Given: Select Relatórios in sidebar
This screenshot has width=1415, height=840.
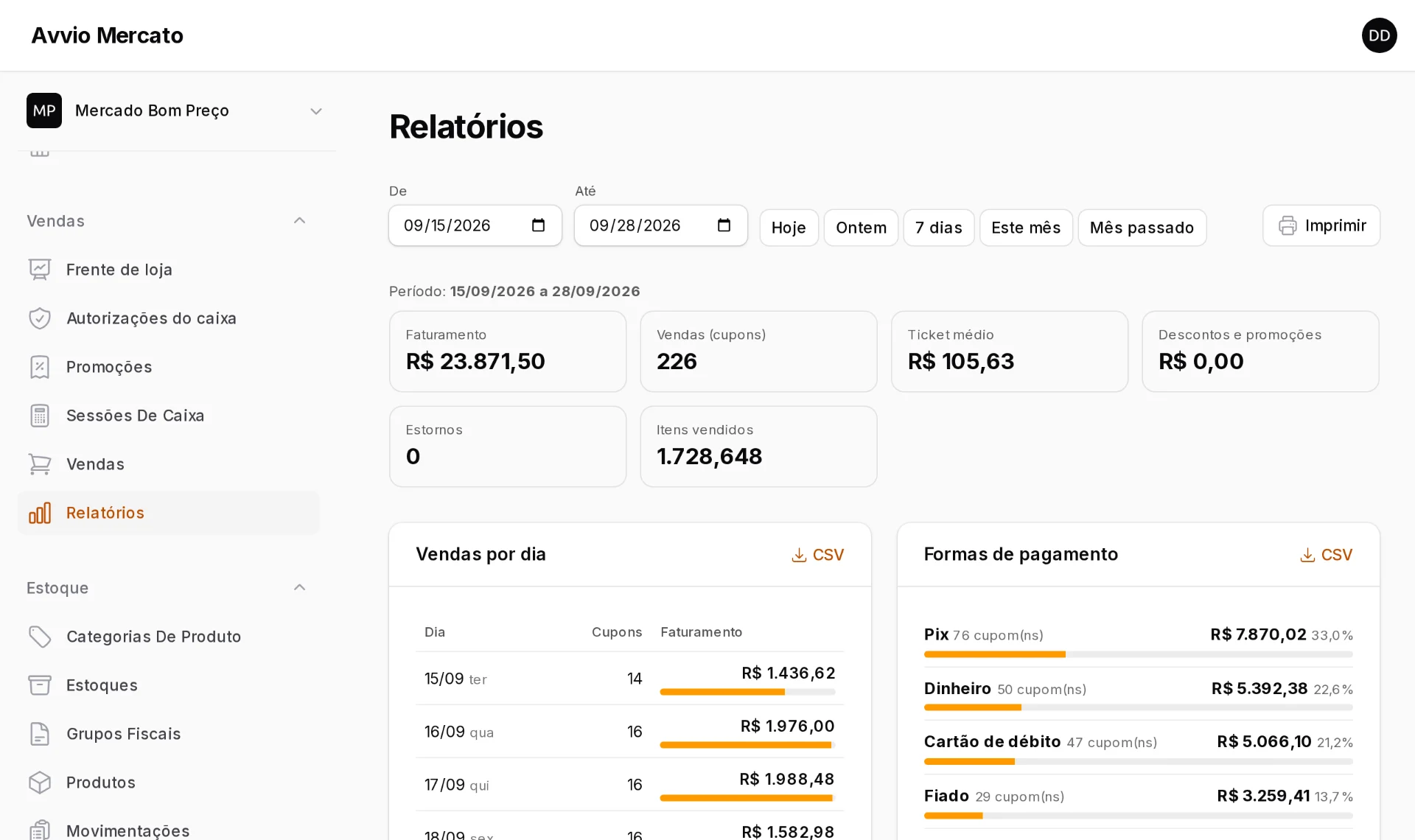Looking at the screenshot, I should click(169, 513).
